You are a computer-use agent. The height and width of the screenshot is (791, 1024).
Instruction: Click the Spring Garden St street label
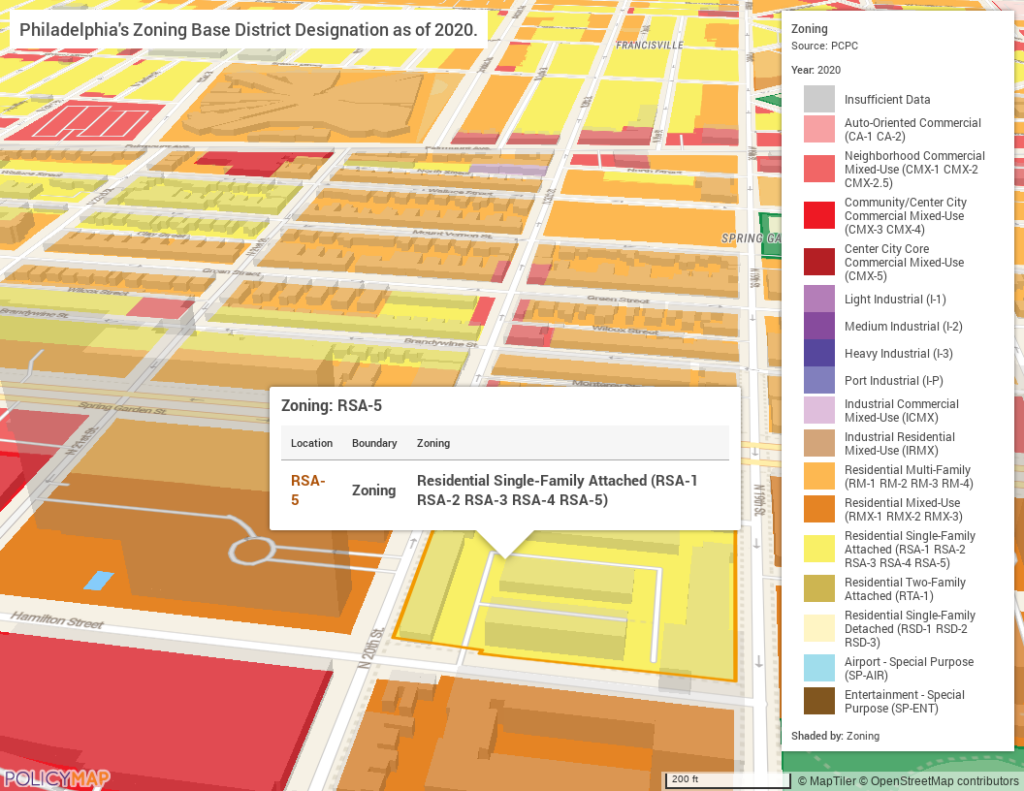[x=122, y=408]
